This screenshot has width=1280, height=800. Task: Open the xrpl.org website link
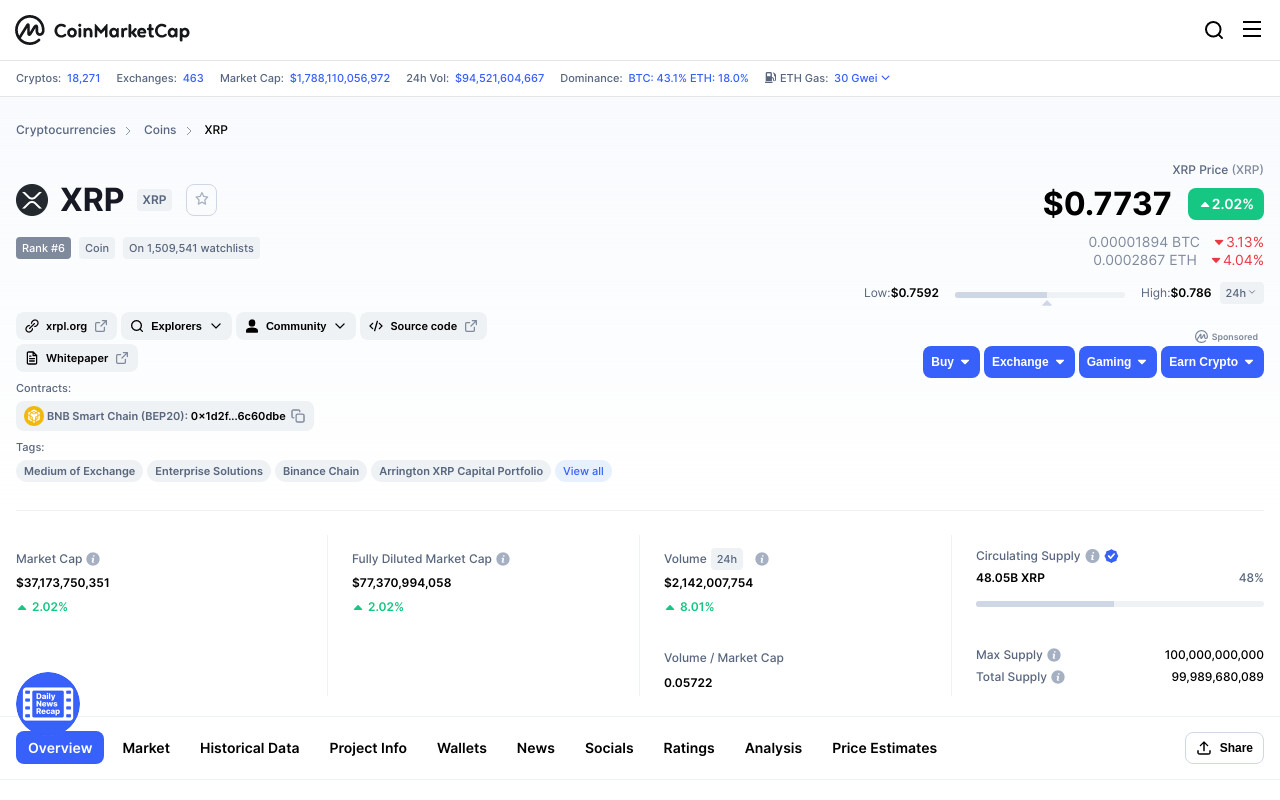pos(67,326)
